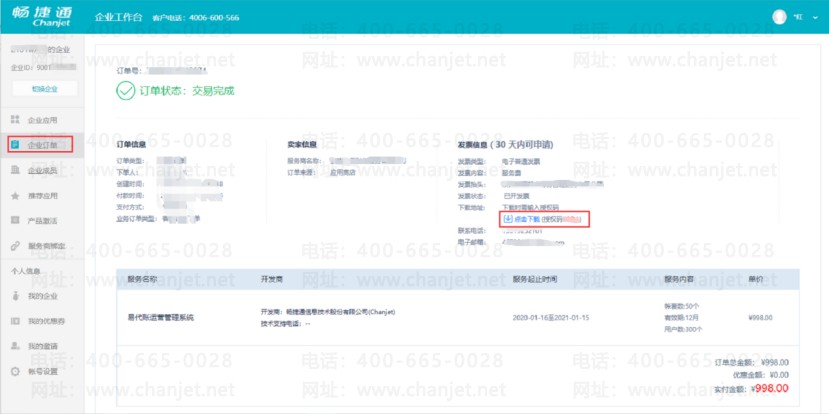Open 企业应用 via its grid icon
The width and height of the screenshot is (829, 414).
coord(15,120)
